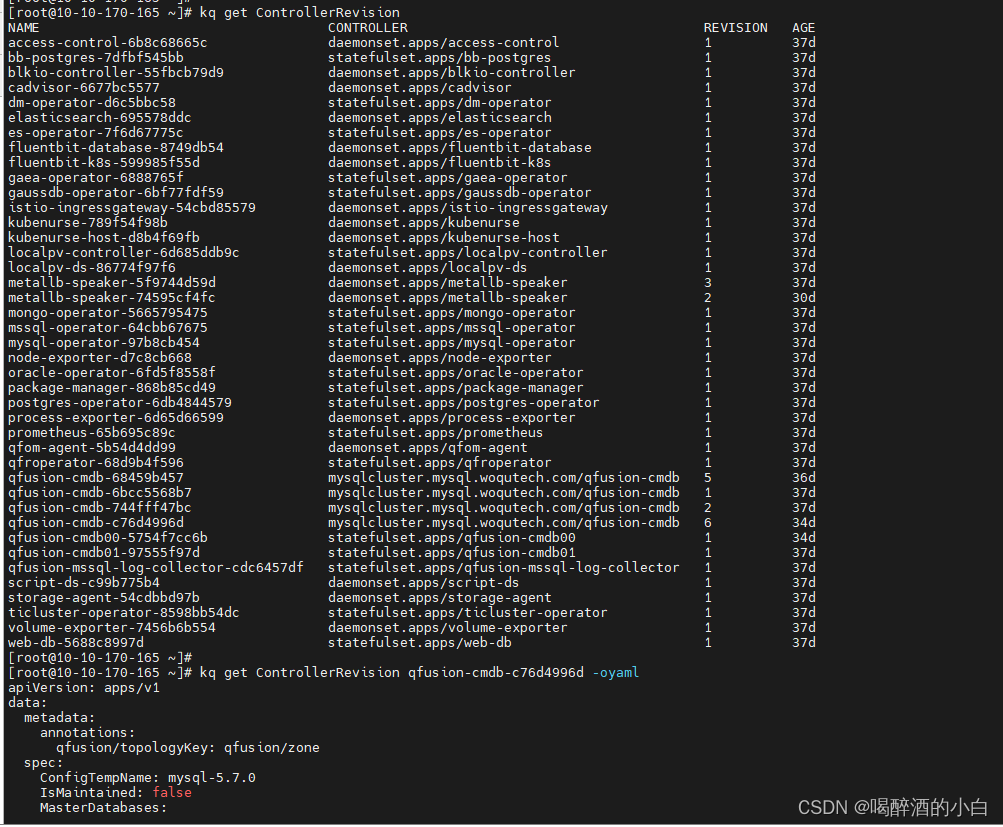Click web-db-5688c8997d name

tap(75, 643)
